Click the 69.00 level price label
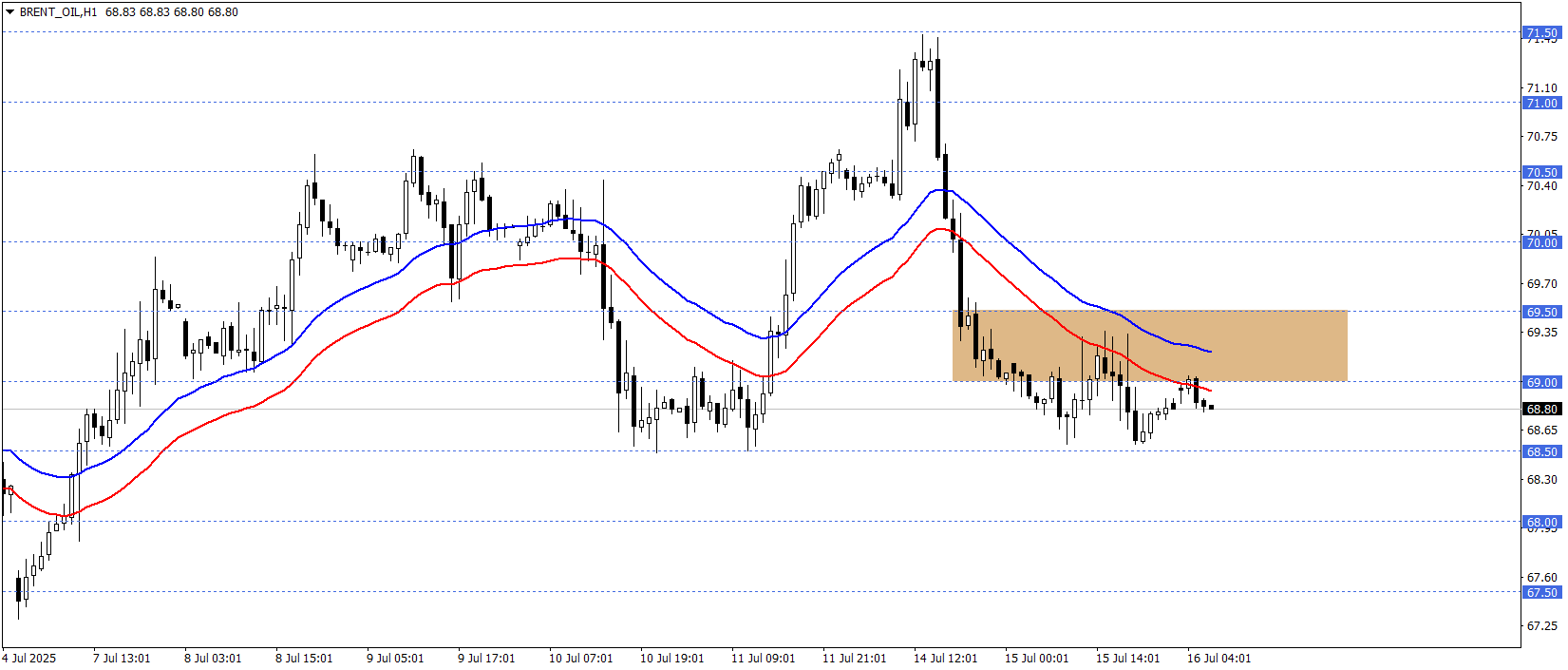The image size is (1568, 670). click(x=1541, y=382)
